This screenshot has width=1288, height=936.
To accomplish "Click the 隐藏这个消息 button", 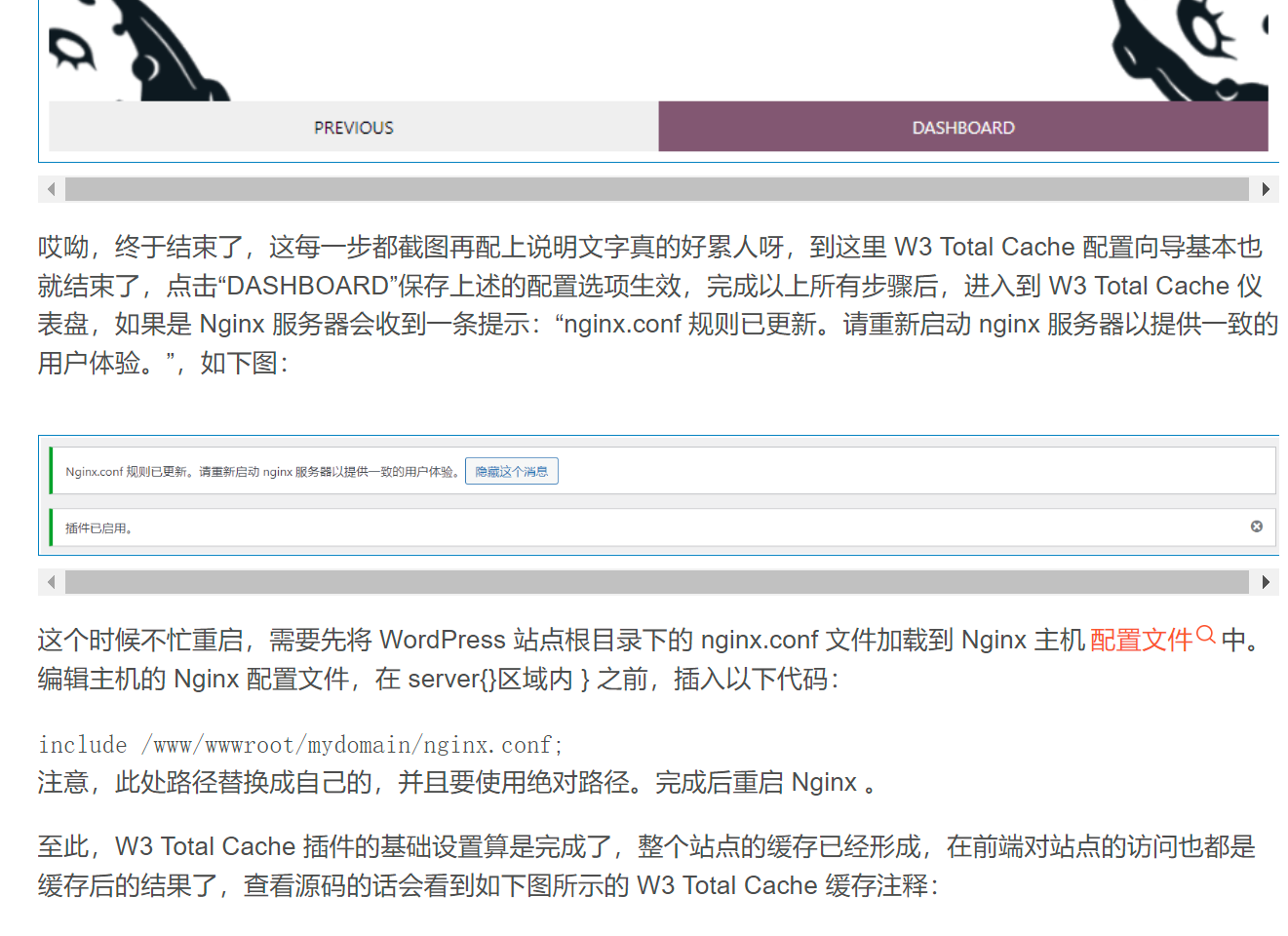I will pyautogui.click(x=512, y=471).
